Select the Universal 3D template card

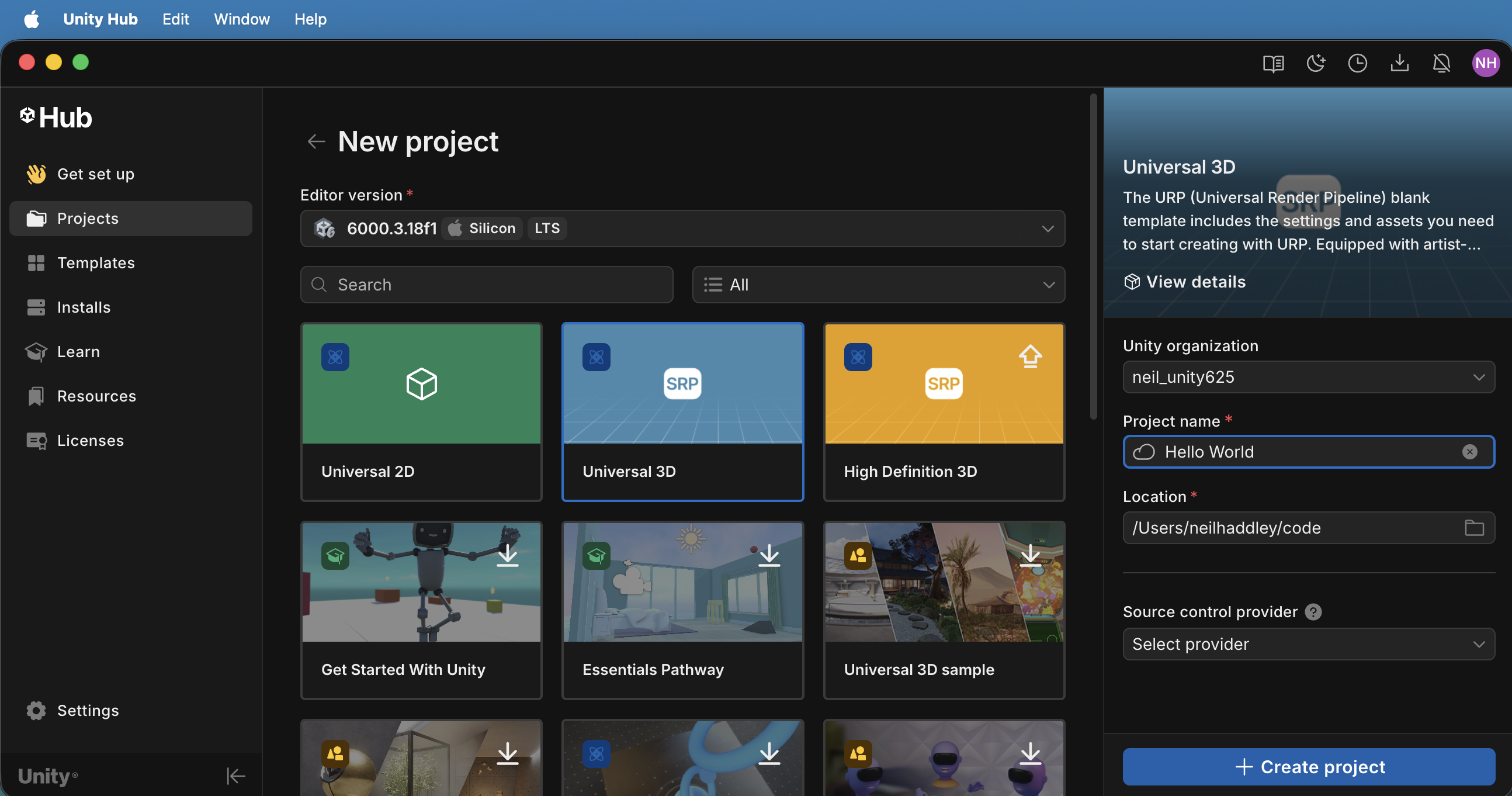pos(682,411)
